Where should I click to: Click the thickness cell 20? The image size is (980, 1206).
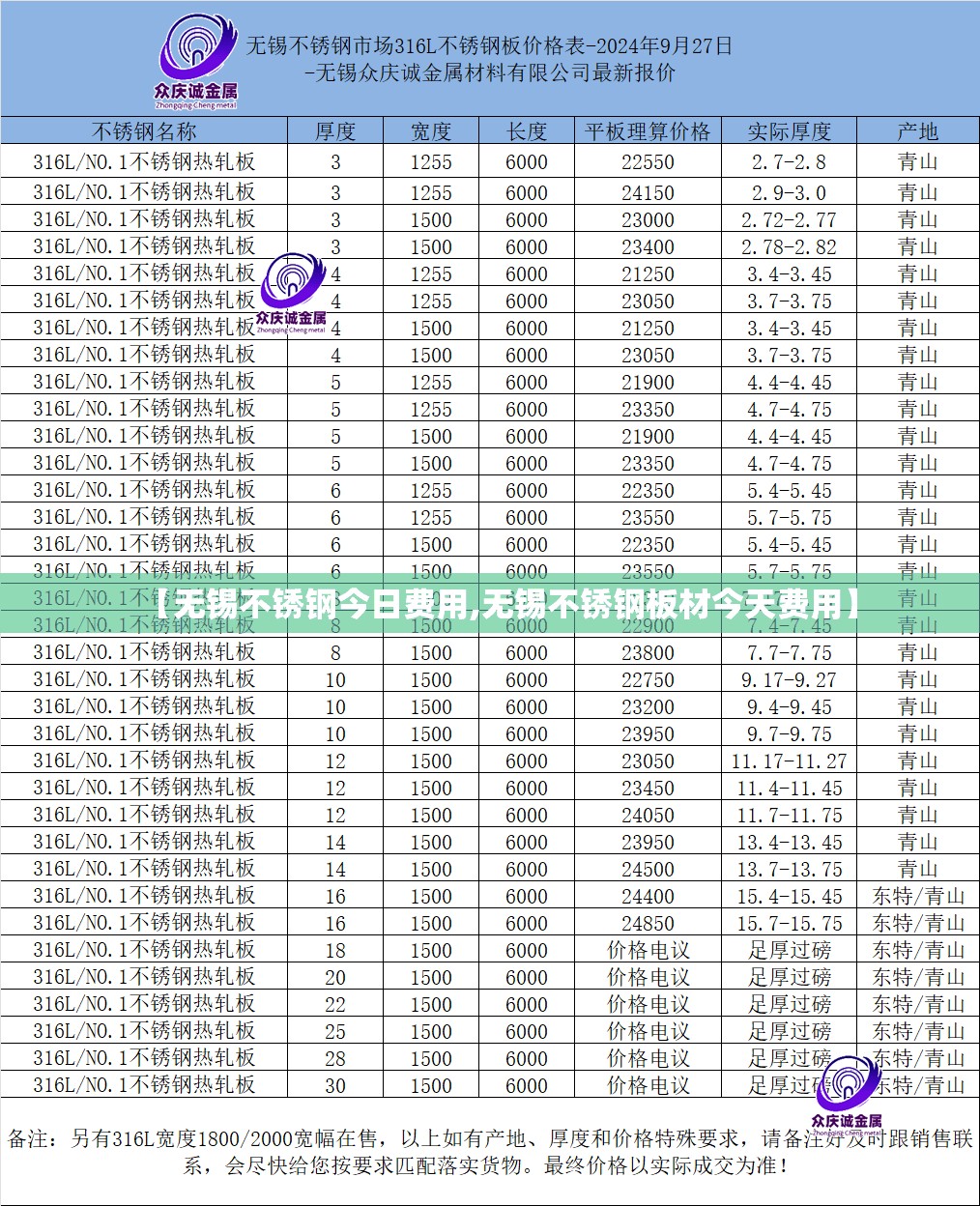click(335, 977)
